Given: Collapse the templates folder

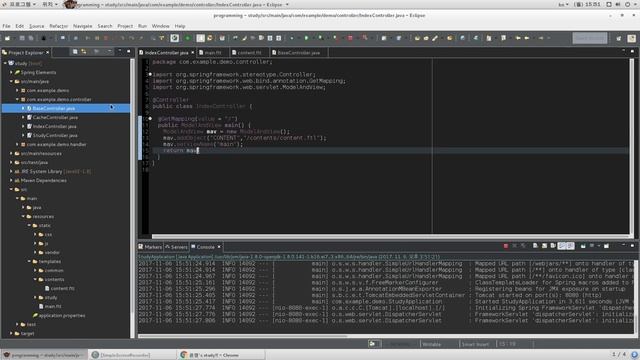Looking at the screenshot, I should pyautogui.click(x=29, y=261).
